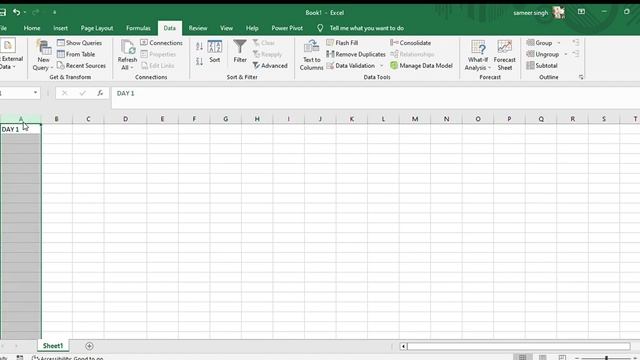The height and width of the screenshot is (360, 640).
Task: Open the Help tab
Action: 252,28
